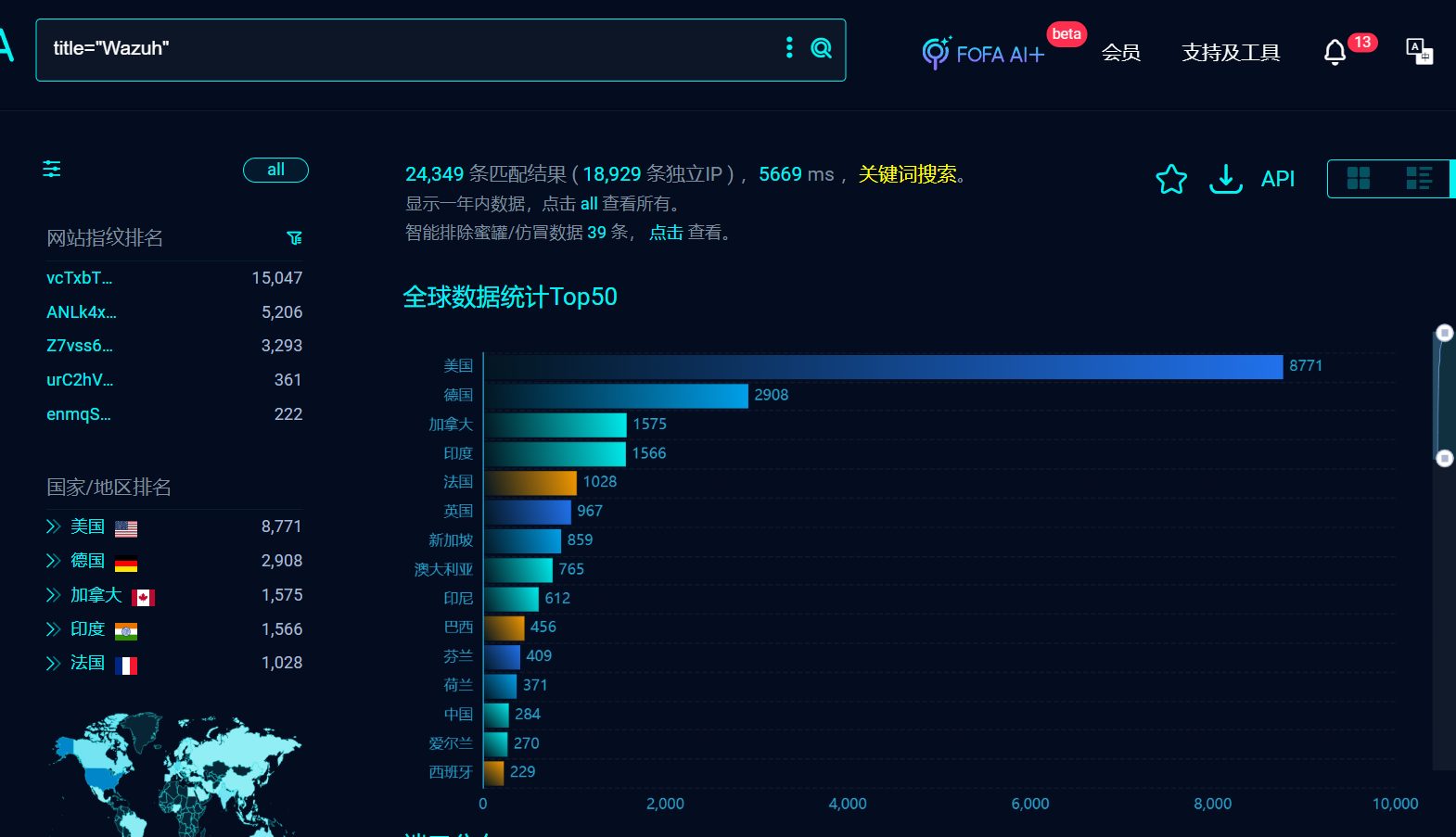Viewport: 1456px width, 837px height.
Task: Click 点击 to view honeypot data
Action: [666, 233]
